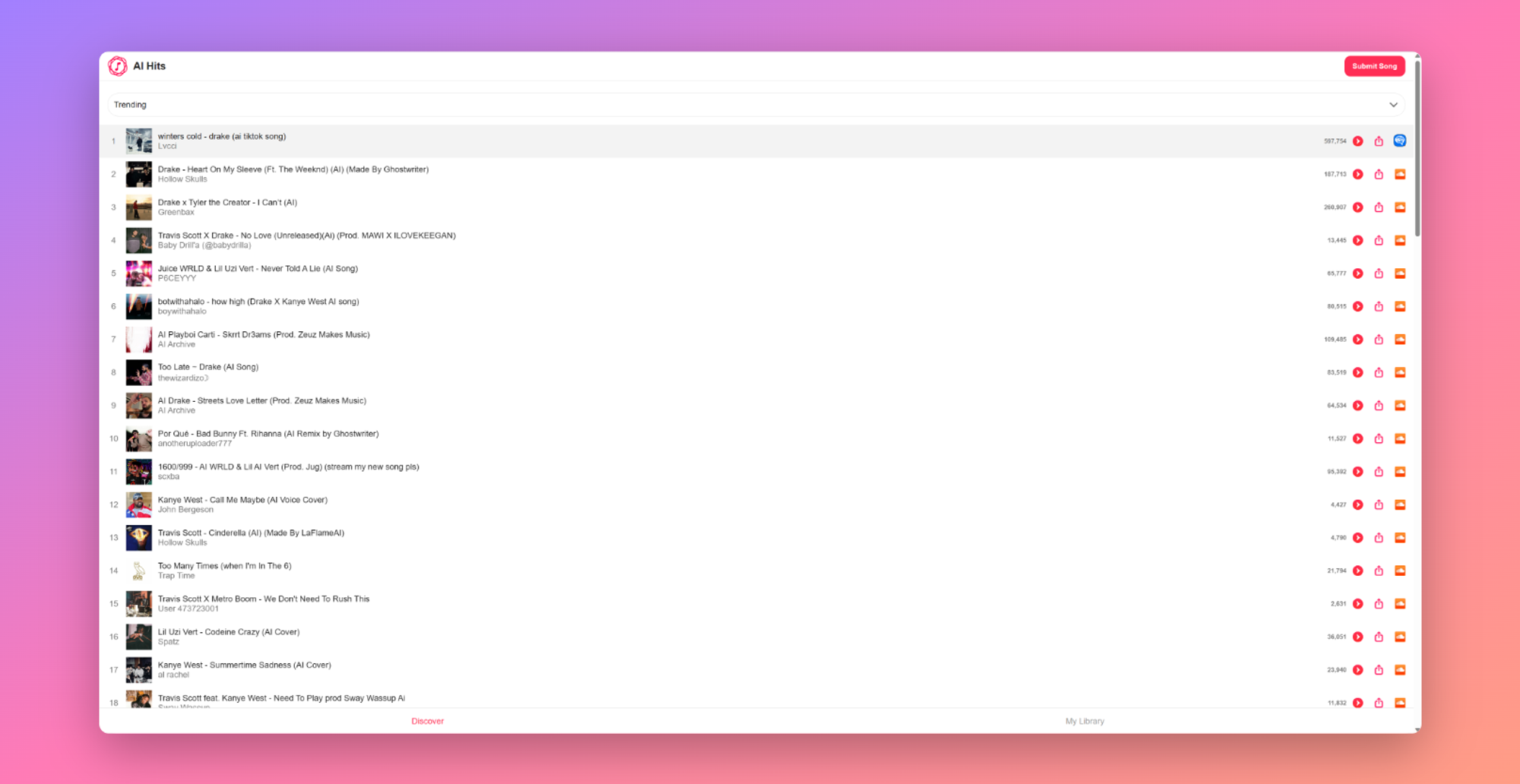The width and height of the screenshot is (1520, 784).
Task: Select play count 597,754
Action: [1335, 141]
